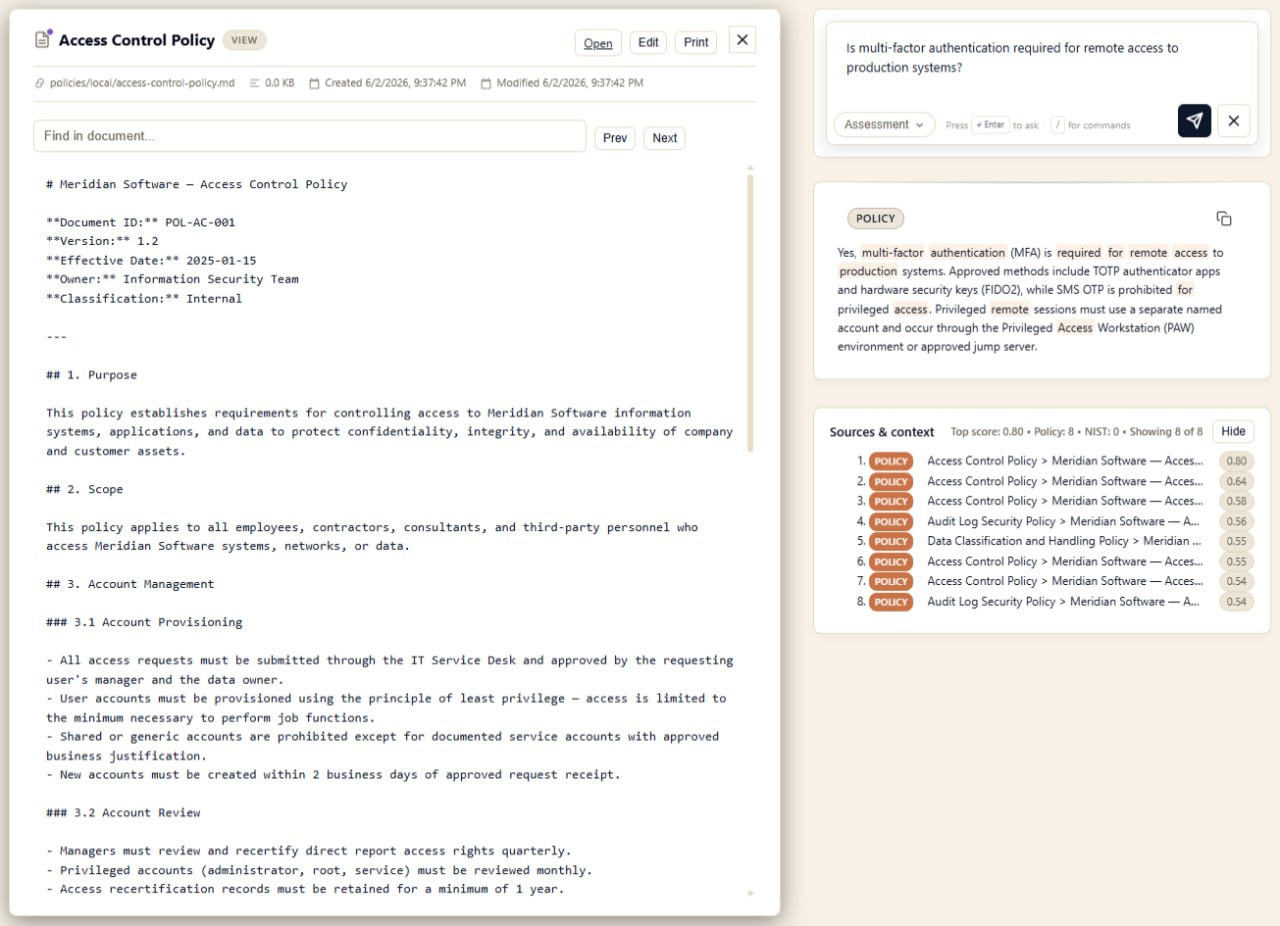The width and height of the screenshot is (1280, 926).
Task: Click the Find in document search field
Action: pos(310,136)
